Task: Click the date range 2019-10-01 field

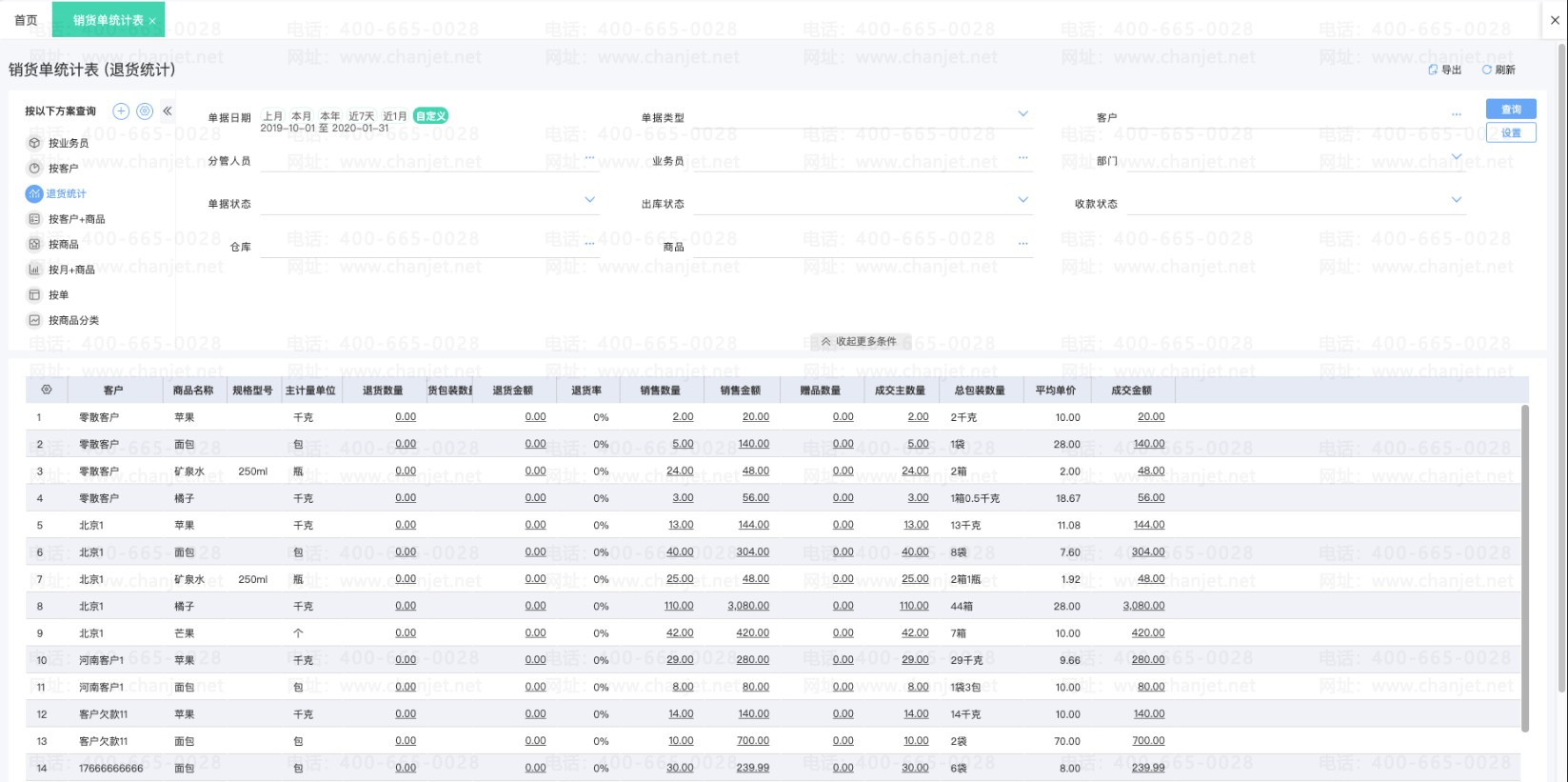Action: 325,128
